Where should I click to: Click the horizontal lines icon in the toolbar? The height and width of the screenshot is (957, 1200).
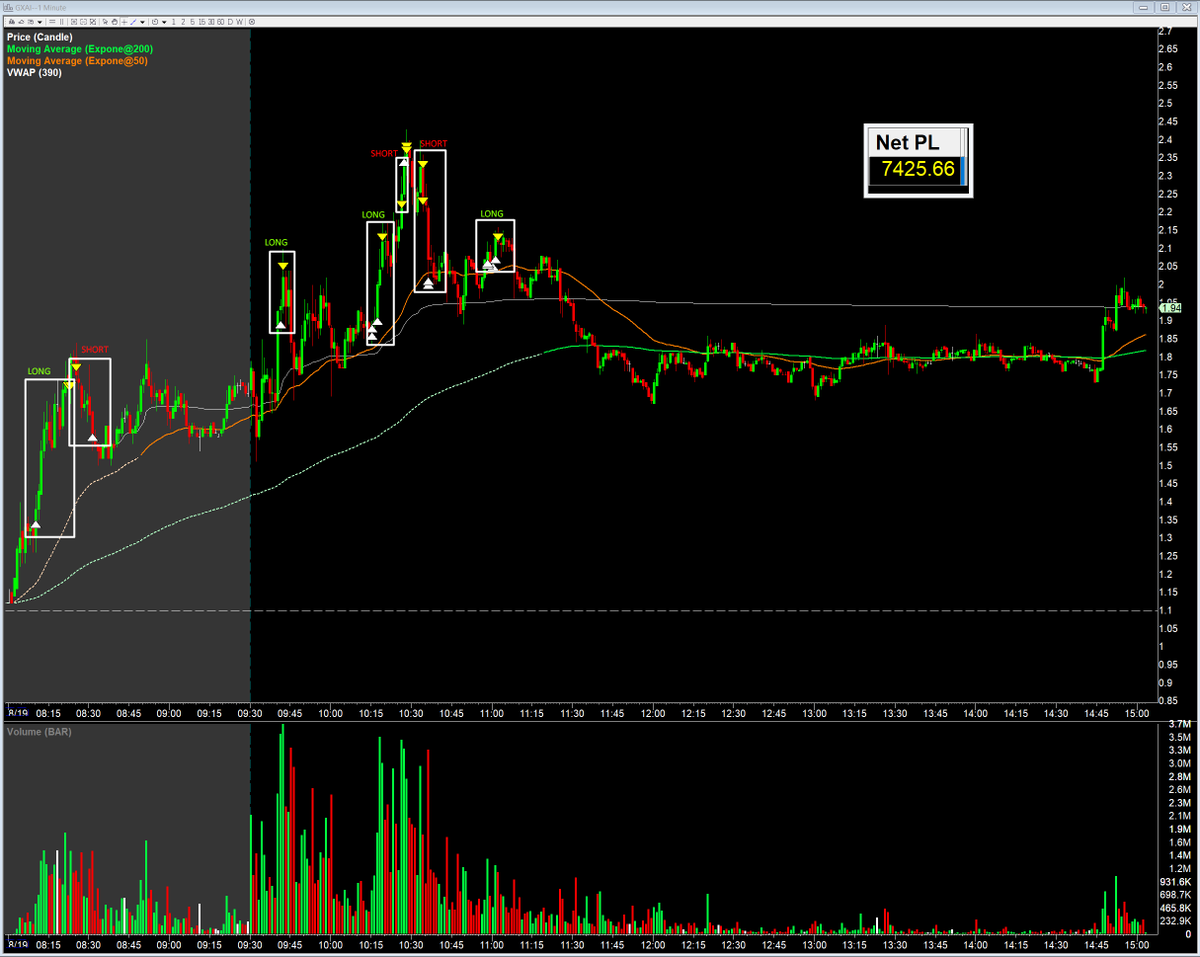click(52, 22)
